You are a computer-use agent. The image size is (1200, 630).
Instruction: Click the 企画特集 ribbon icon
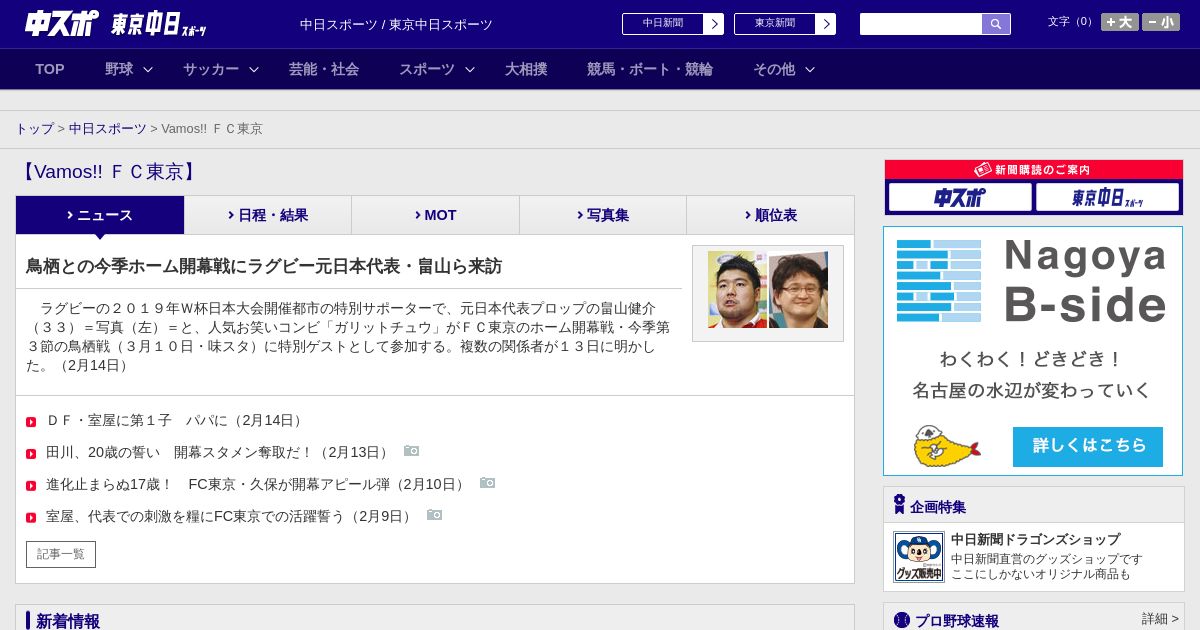point(899,505)
